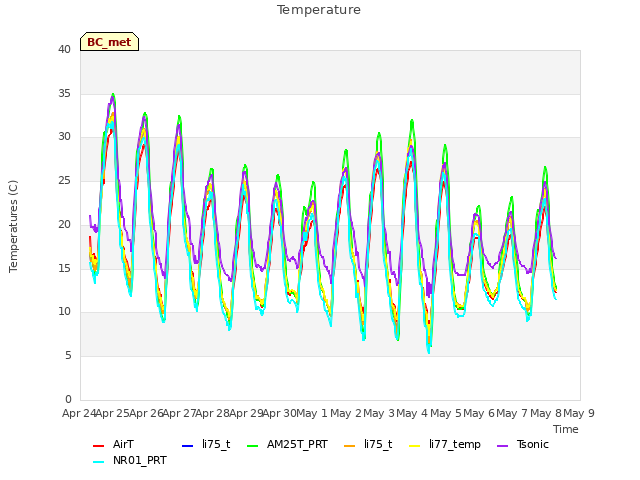Click the May 5 x-axis tick label
The width and height of the screenshot is (640, 480).
(x=445, y=413)
